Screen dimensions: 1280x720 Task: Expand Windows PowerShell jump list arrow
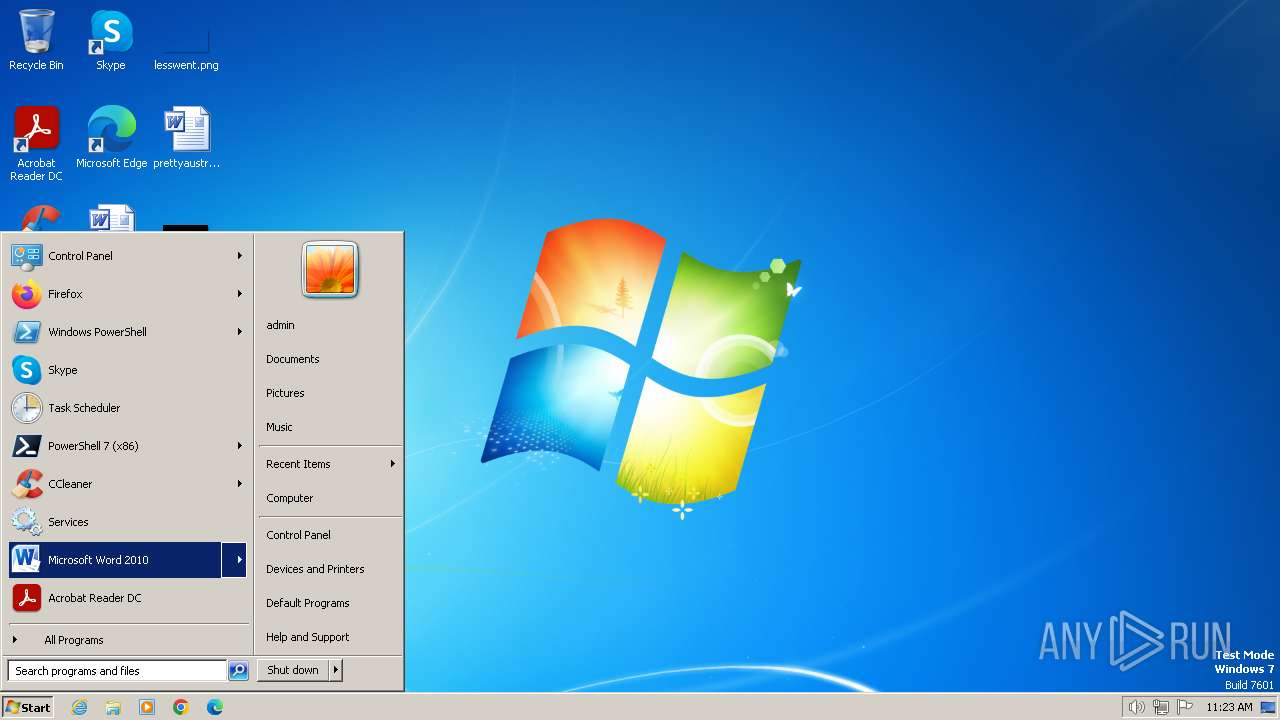point(240,332)
